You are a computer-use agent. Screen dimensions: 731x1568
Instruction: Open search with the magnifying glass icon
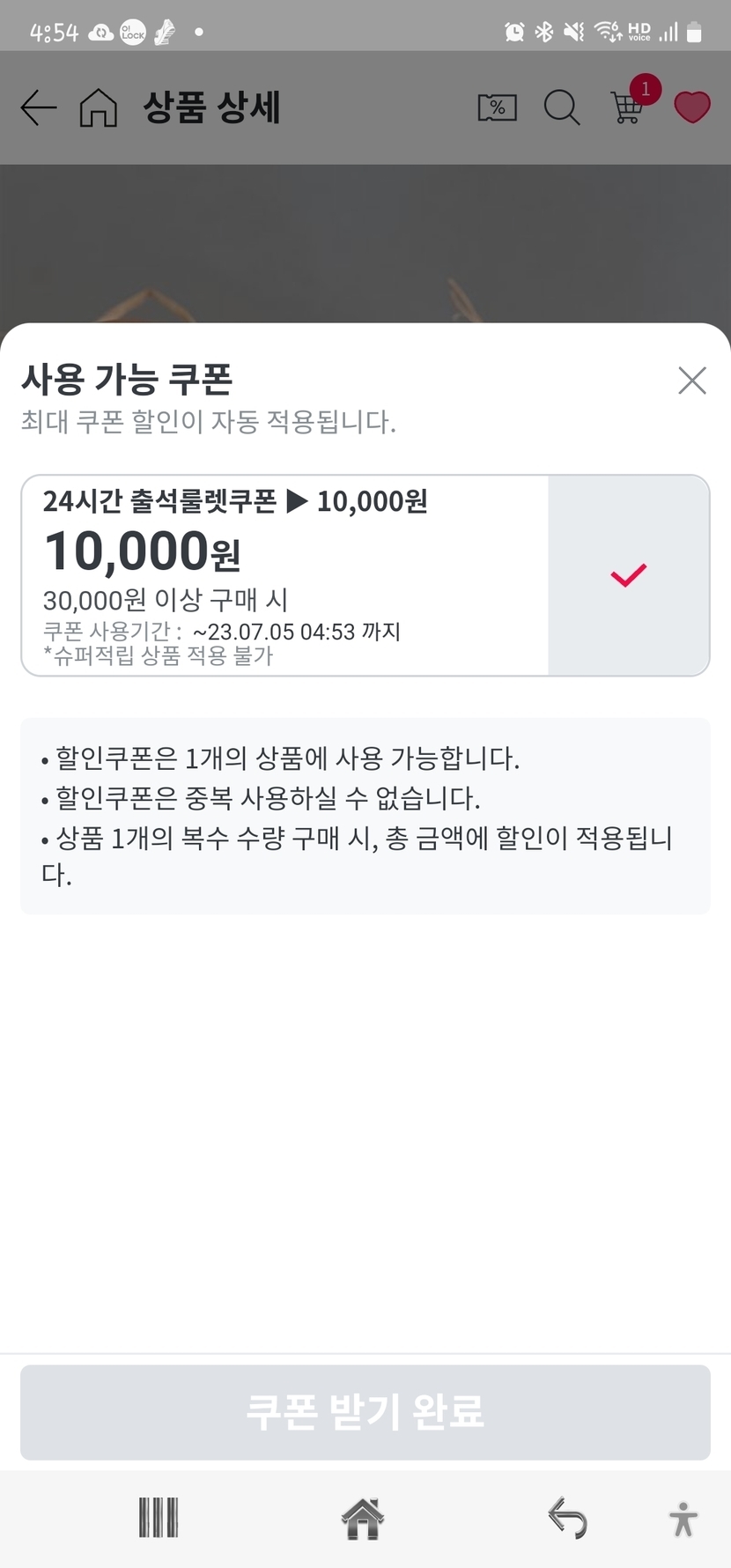pos(561,107)
